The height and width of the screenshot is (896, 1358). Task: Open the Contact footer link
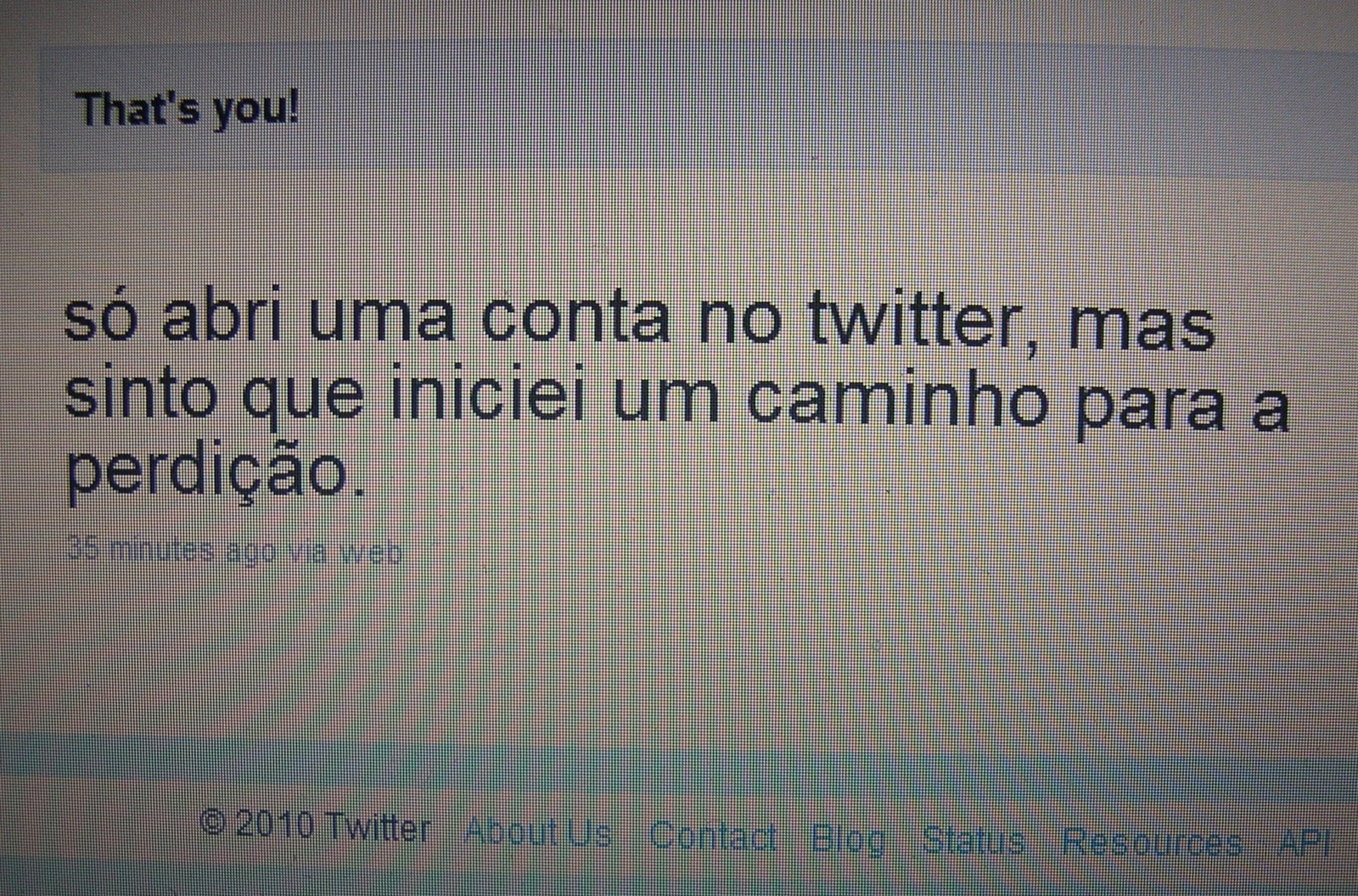tap(712, 837)
